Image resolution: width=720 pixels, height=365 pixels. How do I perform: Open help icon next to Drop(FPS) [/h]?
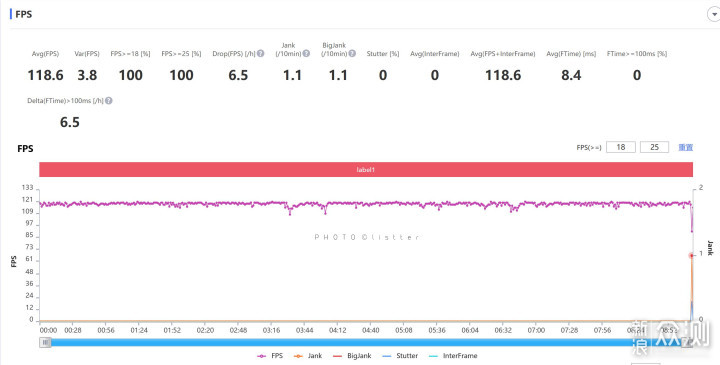[260, 53]
